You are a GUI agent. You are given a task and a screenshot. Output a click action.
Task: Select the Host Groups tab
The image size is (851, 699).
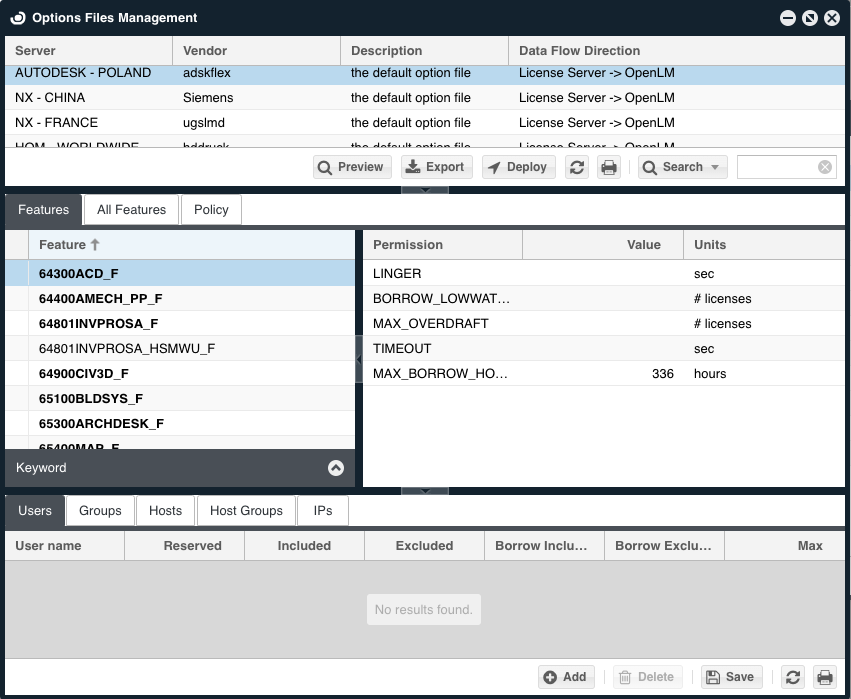click(246, 511)
